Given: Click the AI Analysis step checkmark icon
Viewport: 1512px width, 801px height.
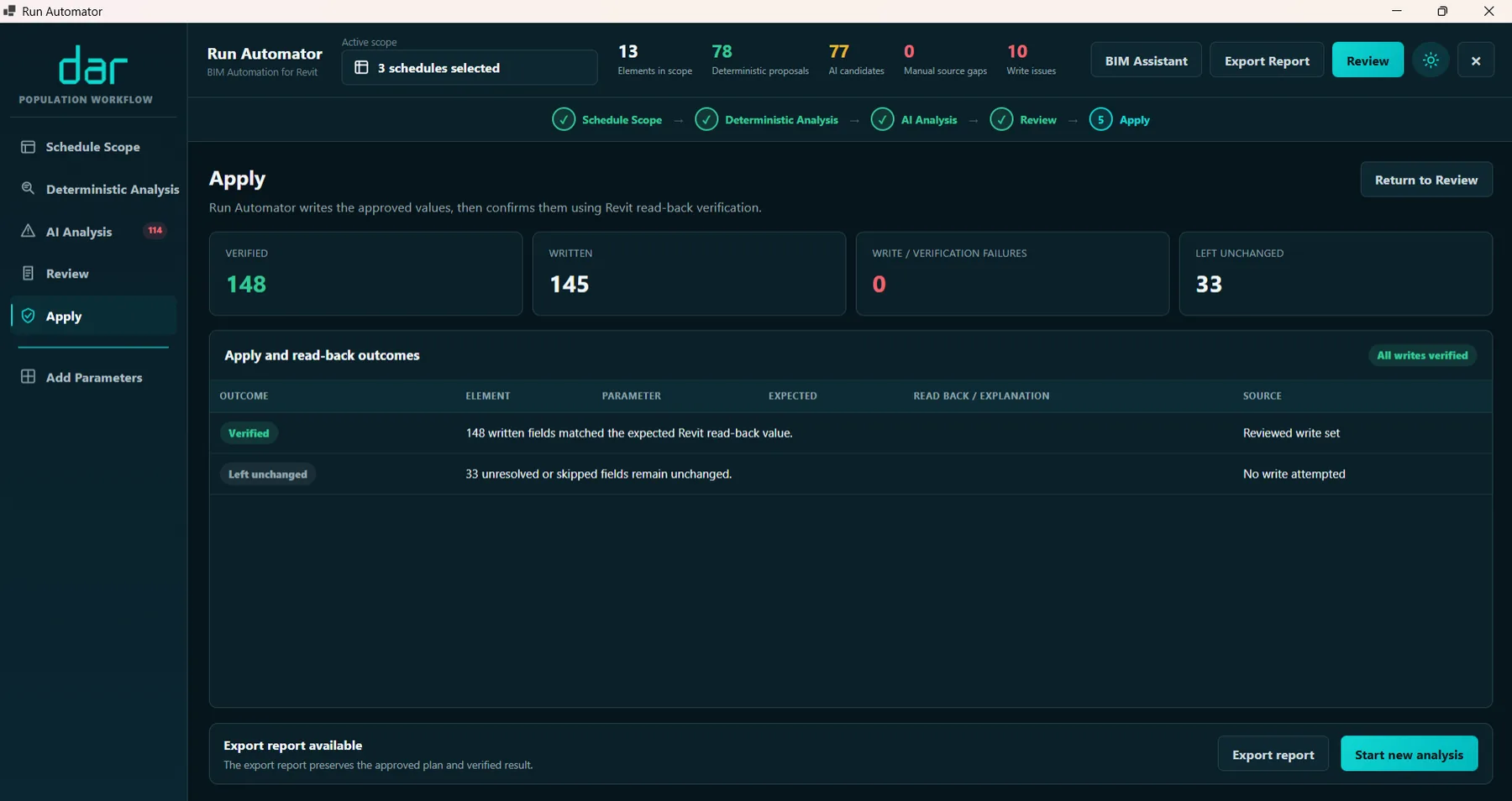Looking at the screenshot, I should click(882, 120).
